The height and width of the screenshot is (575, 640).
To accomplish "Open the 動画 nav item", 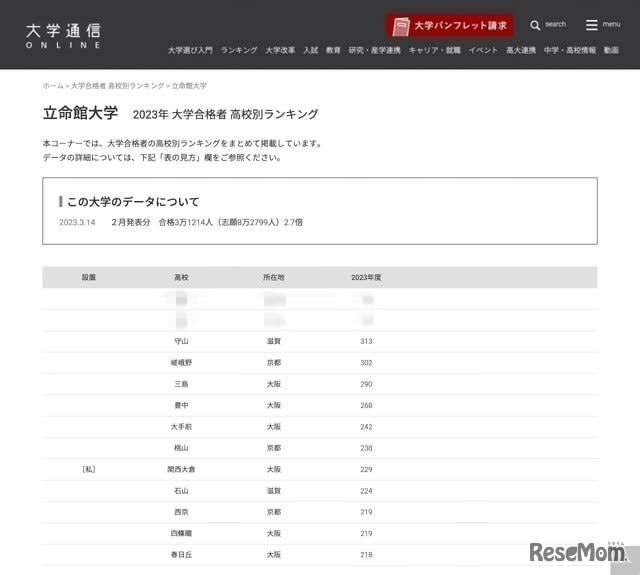I will (611, 50).
